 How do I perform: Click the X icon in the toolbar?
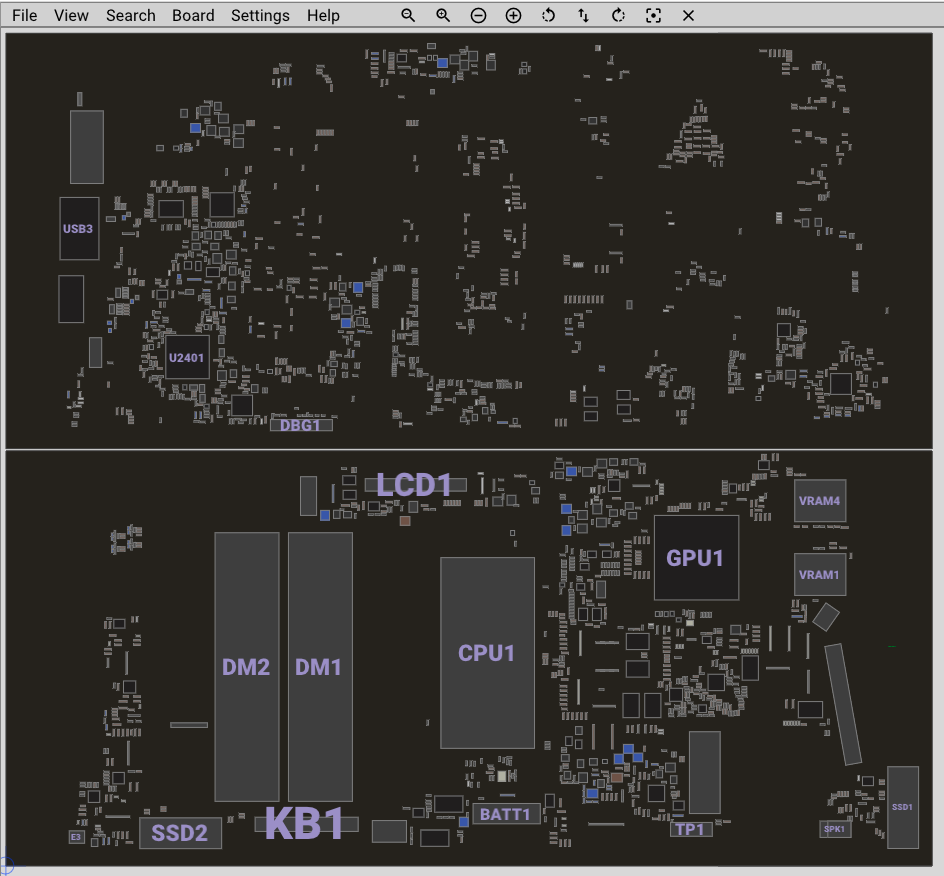(688, 16)
